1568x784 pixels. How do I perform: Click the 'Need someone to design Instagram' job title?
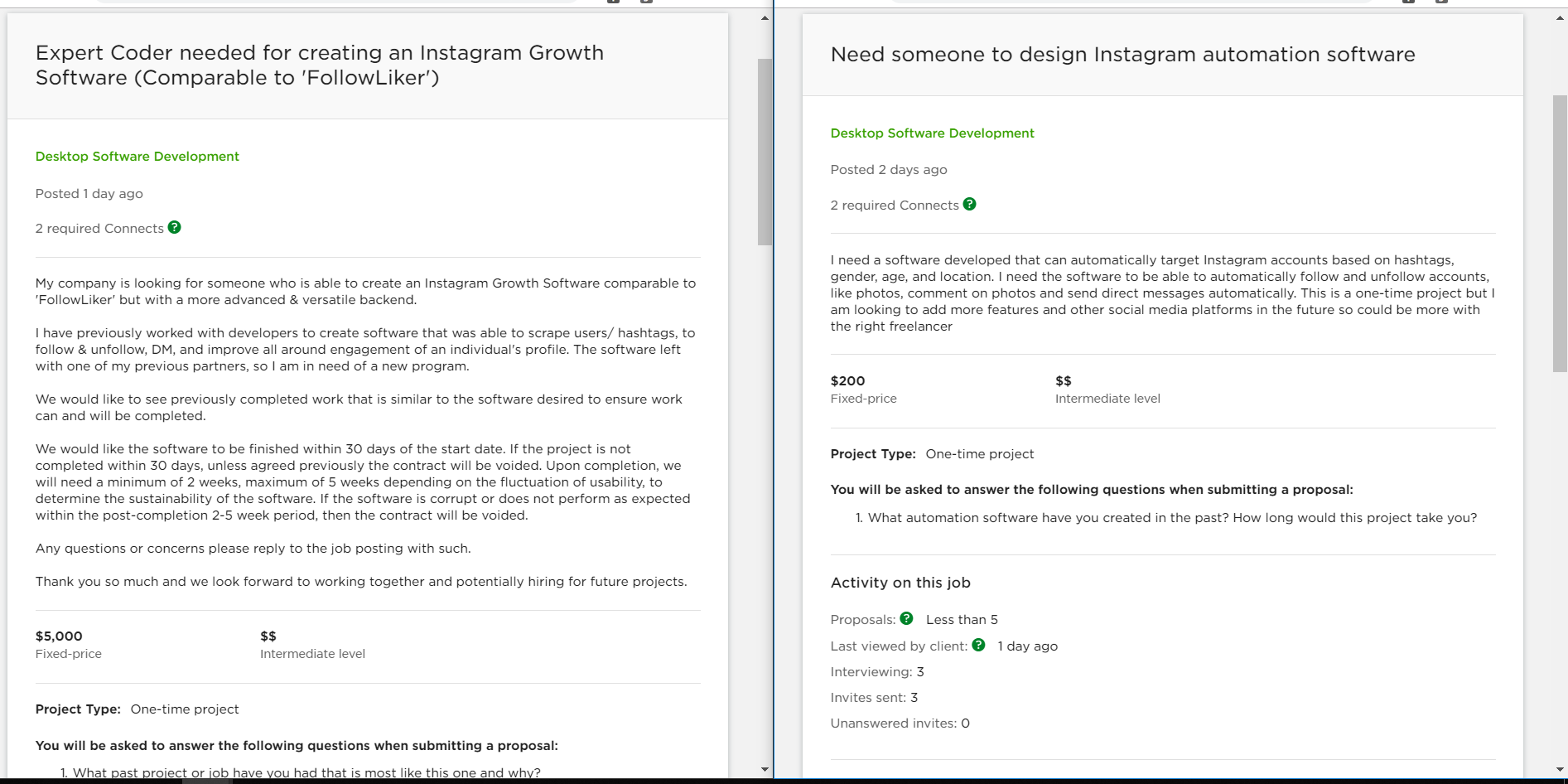[x=1122, y=55]
